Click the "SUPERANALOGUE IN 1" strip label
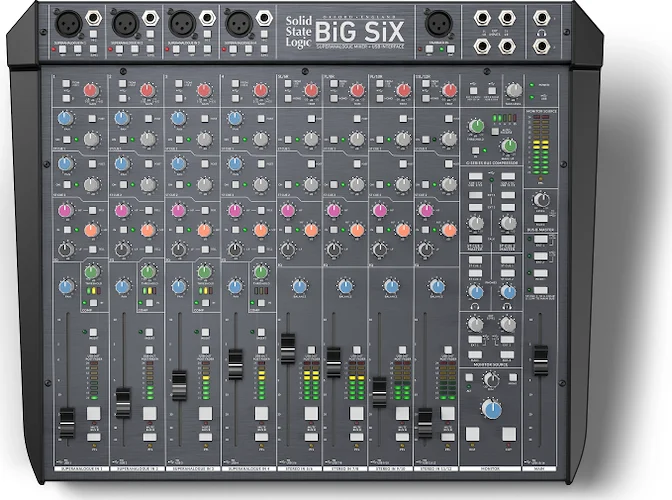 81,469
